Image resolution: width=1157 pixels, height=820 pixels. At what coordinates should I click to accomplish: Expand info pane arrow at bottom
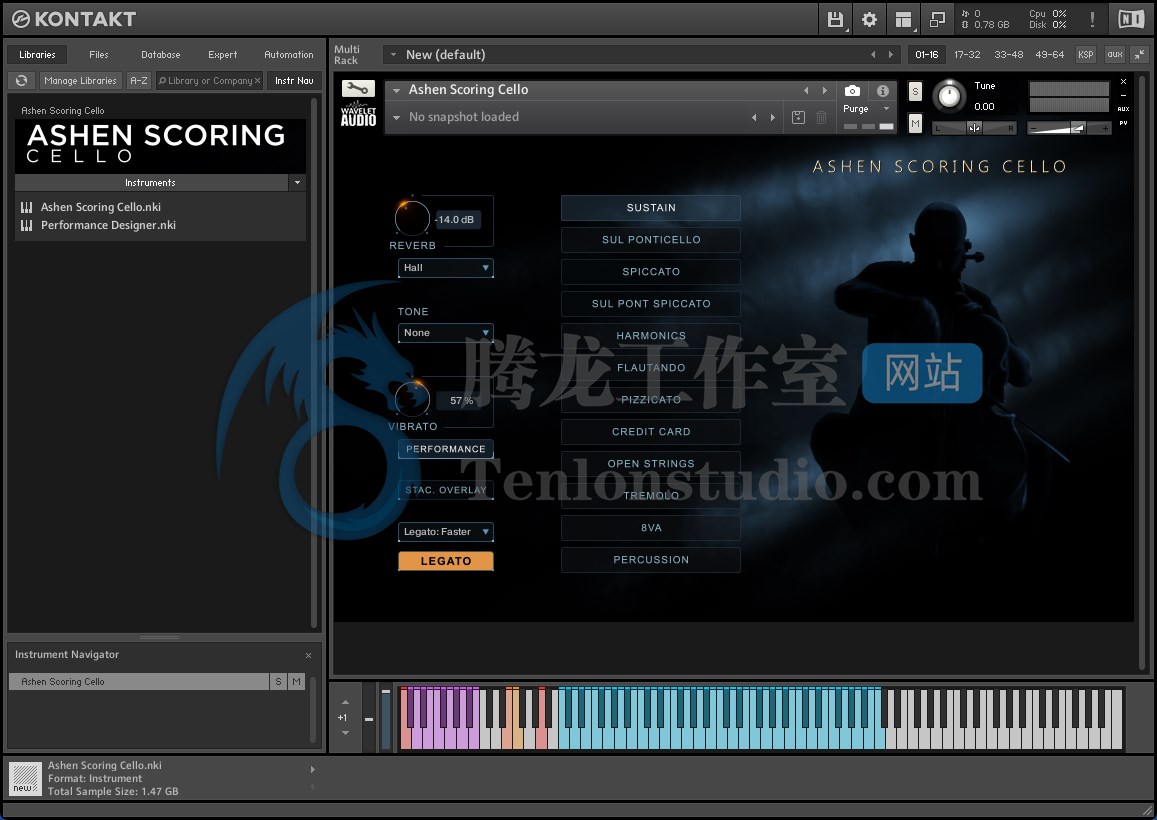point(313,769)
